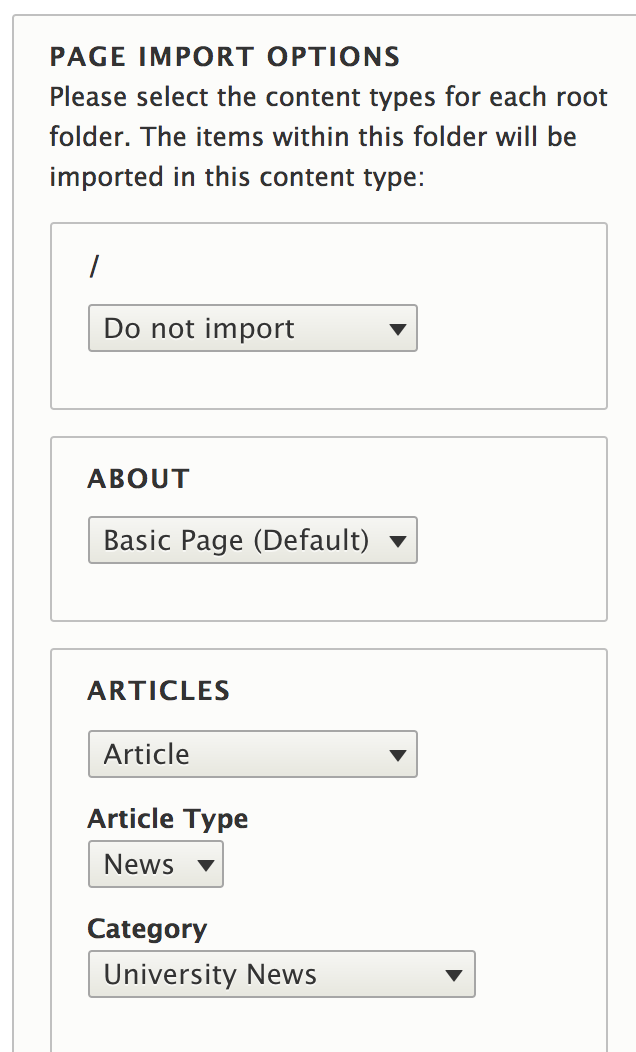Click the arrow on the "Do not import" select

click(397, 329)
